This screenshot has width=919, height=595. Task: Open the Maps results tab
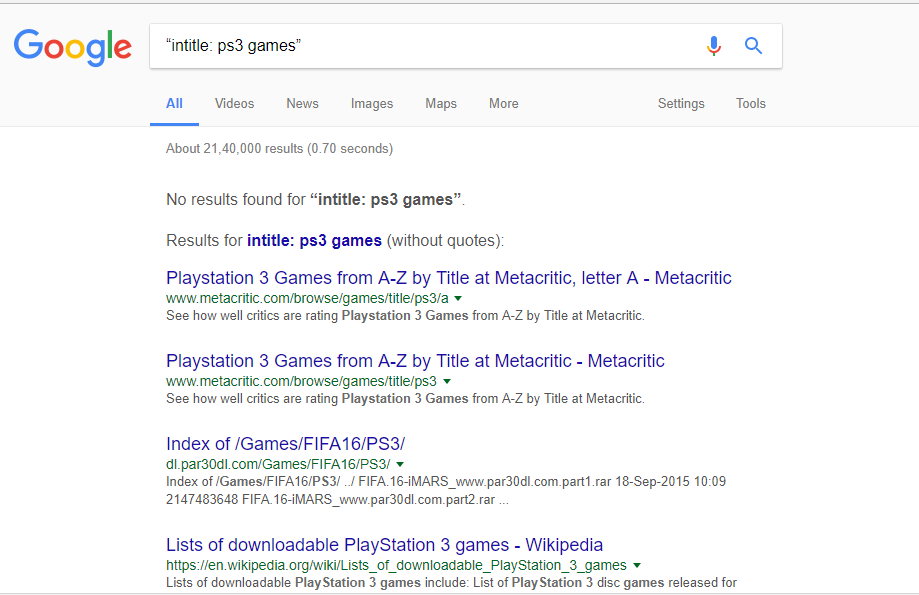click(441, 104)
